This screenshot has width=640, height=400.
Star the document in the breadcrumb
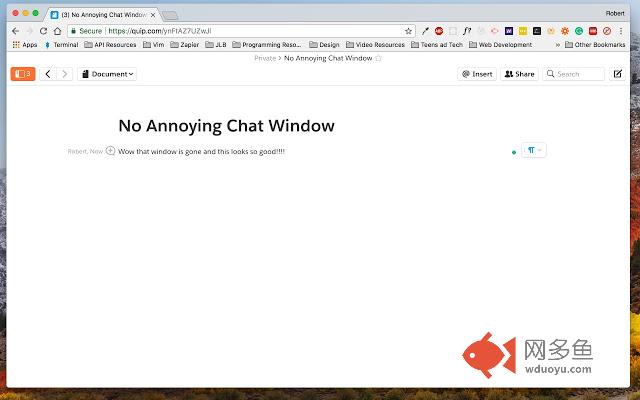pos(378,58)
